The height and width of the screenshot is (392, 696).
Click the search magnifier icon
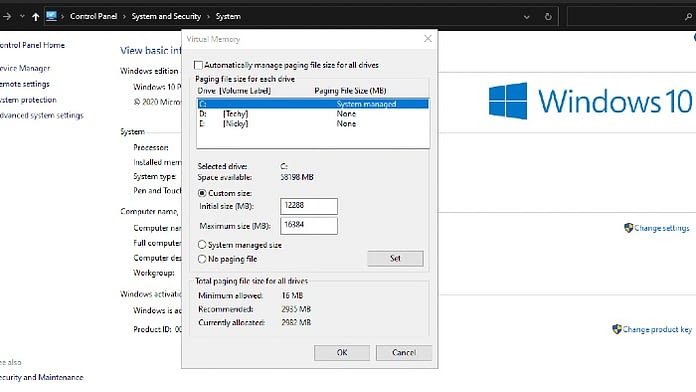688,17
